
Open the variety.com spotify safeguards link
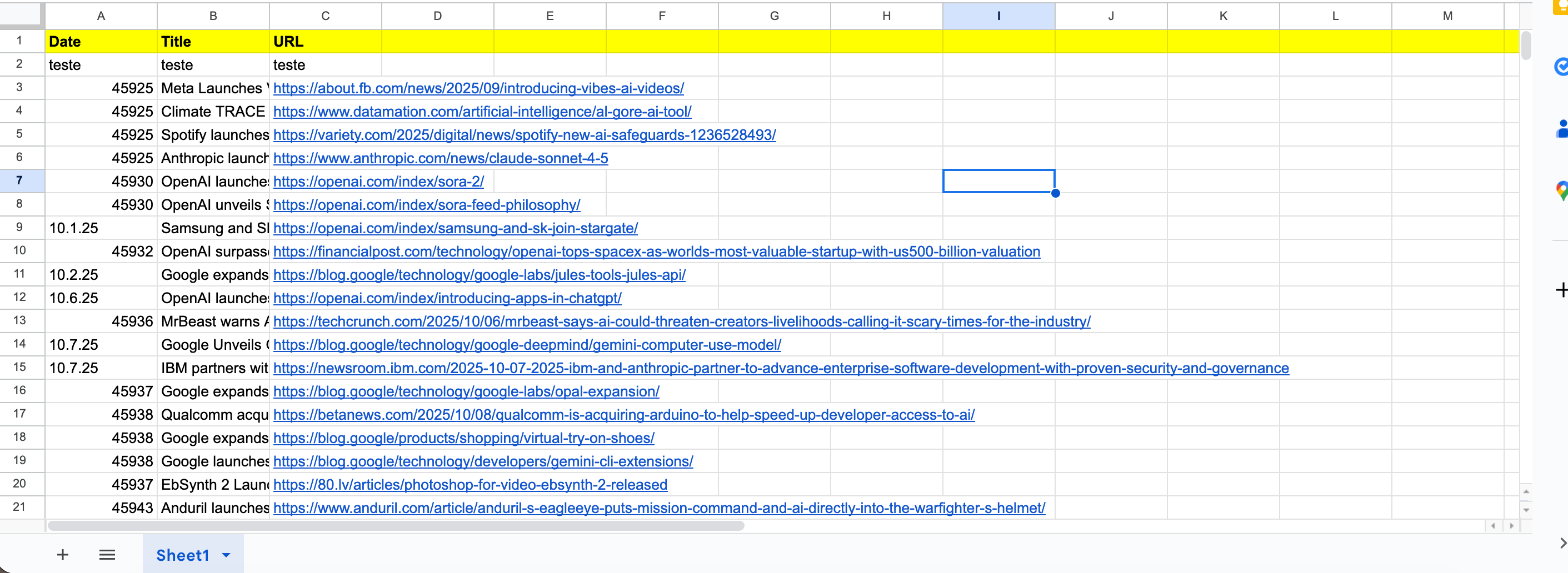click(x=525, y=134)
